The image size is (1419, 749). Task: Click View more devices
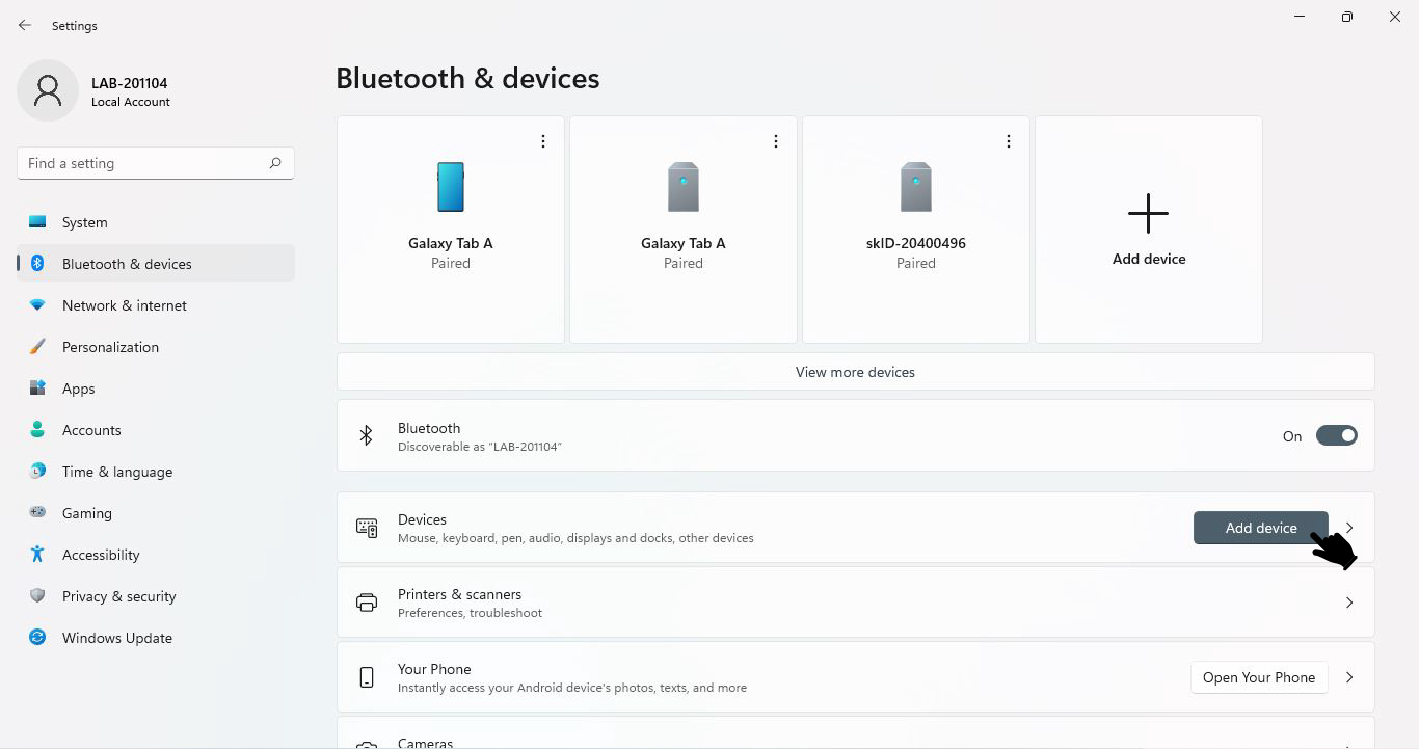pyautogui.click(x=855, y=372)
